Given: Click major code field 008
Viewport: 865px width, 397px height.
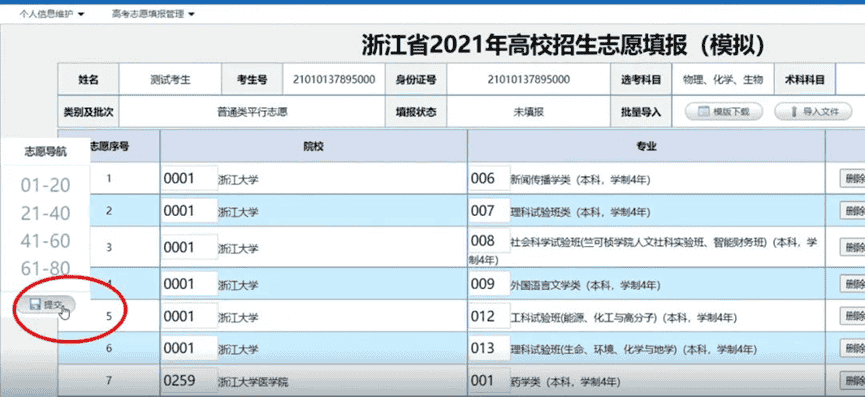Looking at the screenshot, I should [489, 240].
